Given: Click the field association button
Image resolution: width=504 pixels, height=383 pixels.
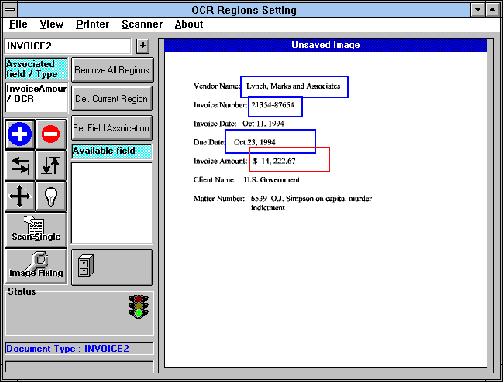Looking at the screenshot, I should [112, 128].
